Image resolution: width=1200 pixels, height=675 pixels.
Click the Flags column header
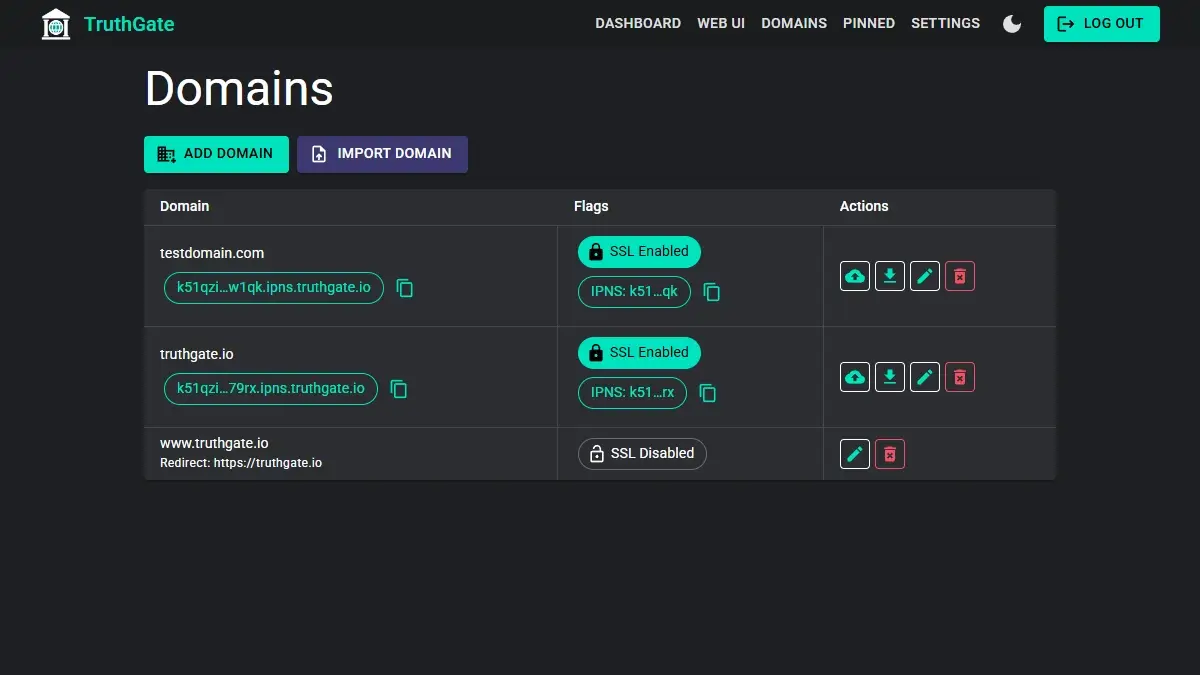point(591,206)
